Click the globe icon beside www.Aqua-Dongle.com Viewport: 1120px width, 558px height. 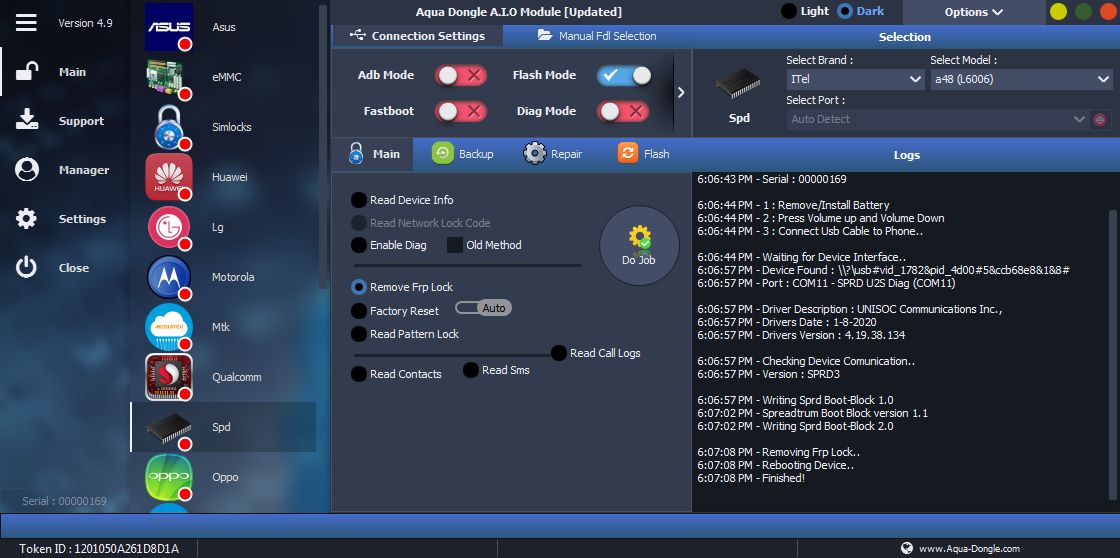(907, 548)
